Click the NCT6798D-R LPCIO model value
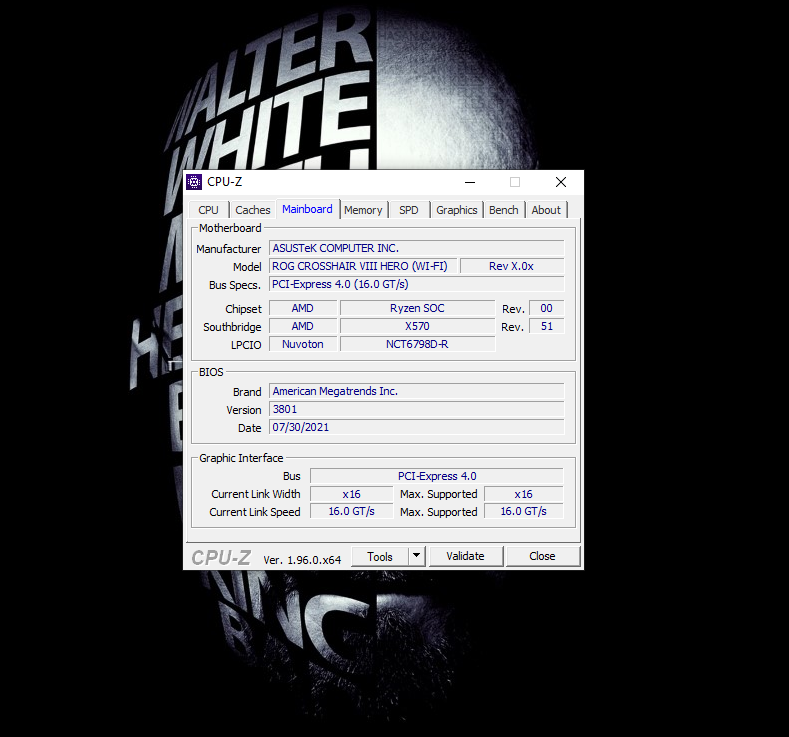The image size is (789, 737). point(418,344)
